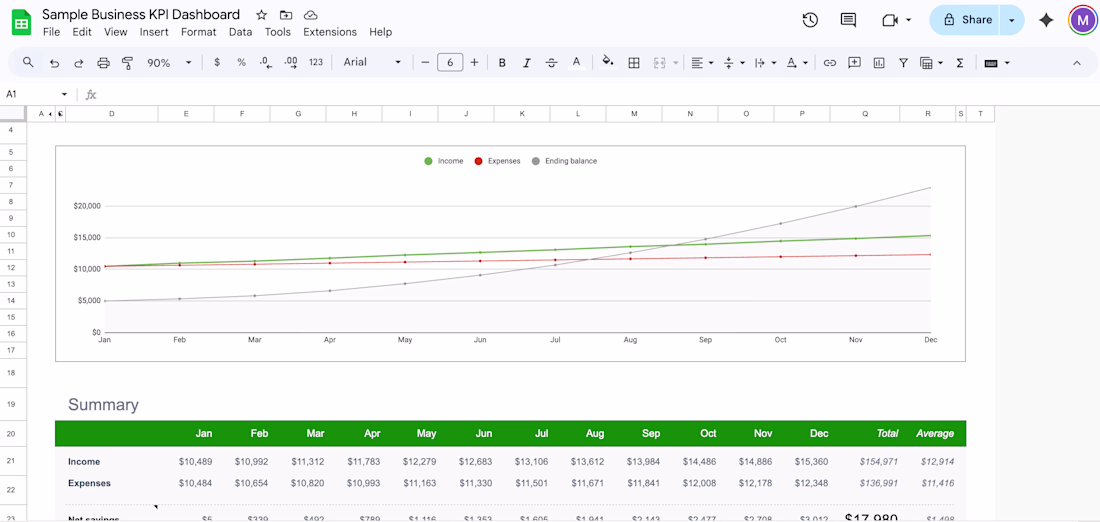Redo the last action
The width and height of the screenshot is (1100, 522).
(x=79, y=62)
